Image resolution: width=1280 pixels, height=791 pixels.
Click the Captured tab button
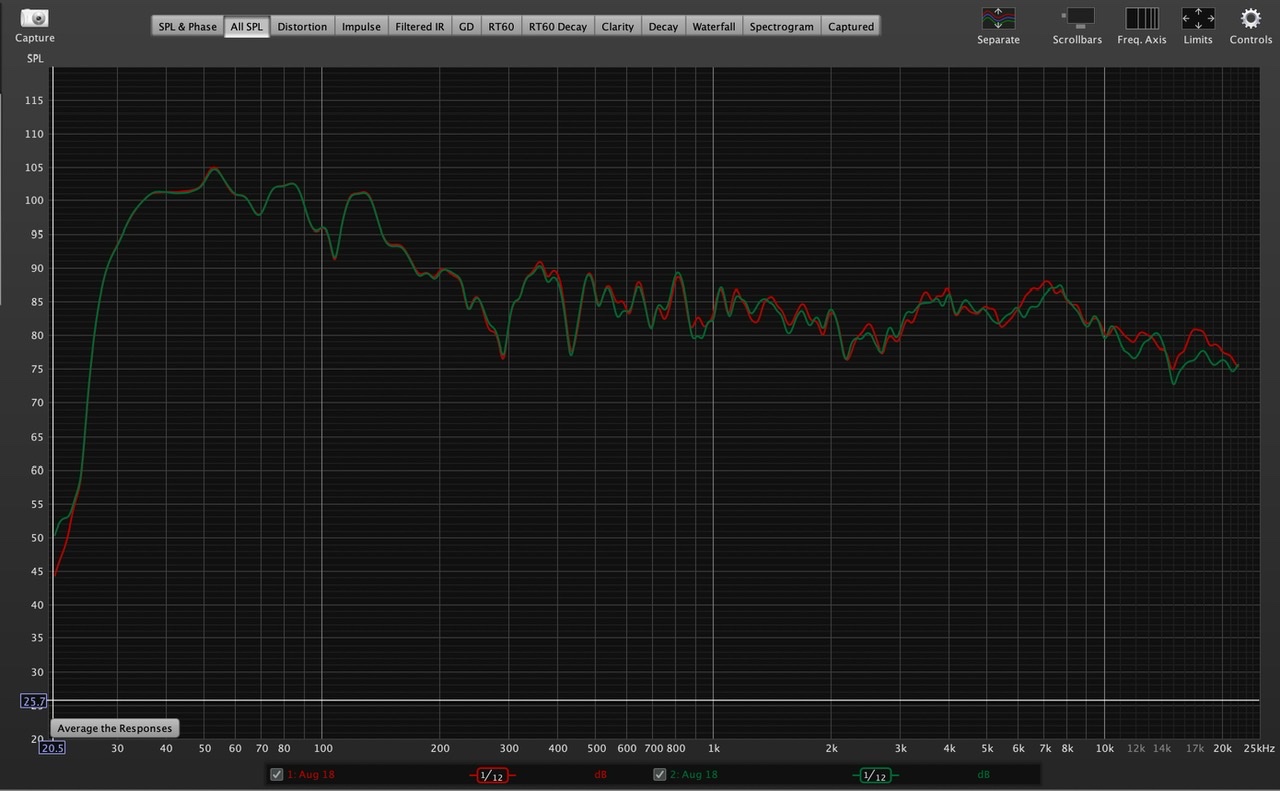851,27
